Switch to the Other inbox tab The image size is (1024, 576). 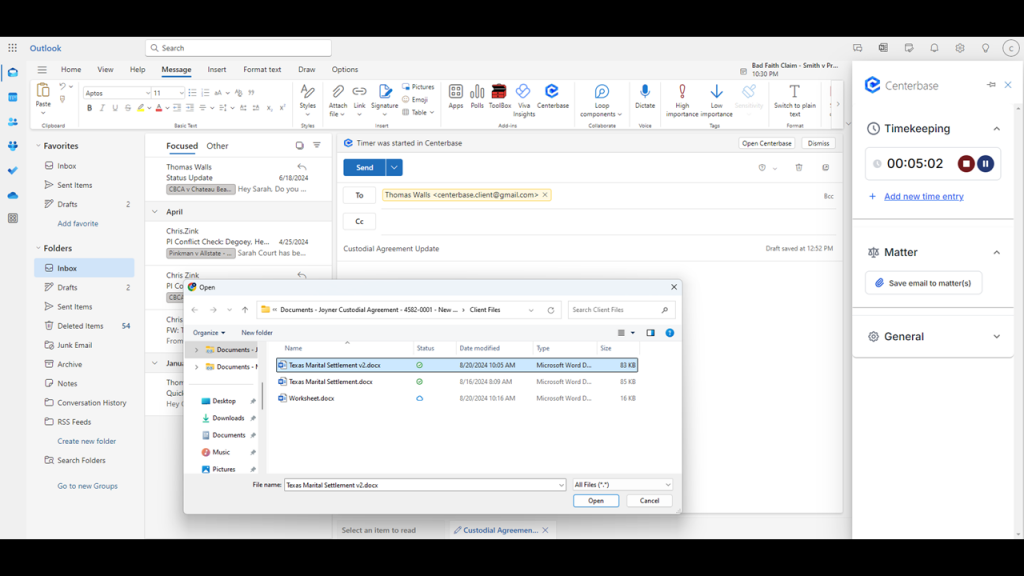click(217, 146)
